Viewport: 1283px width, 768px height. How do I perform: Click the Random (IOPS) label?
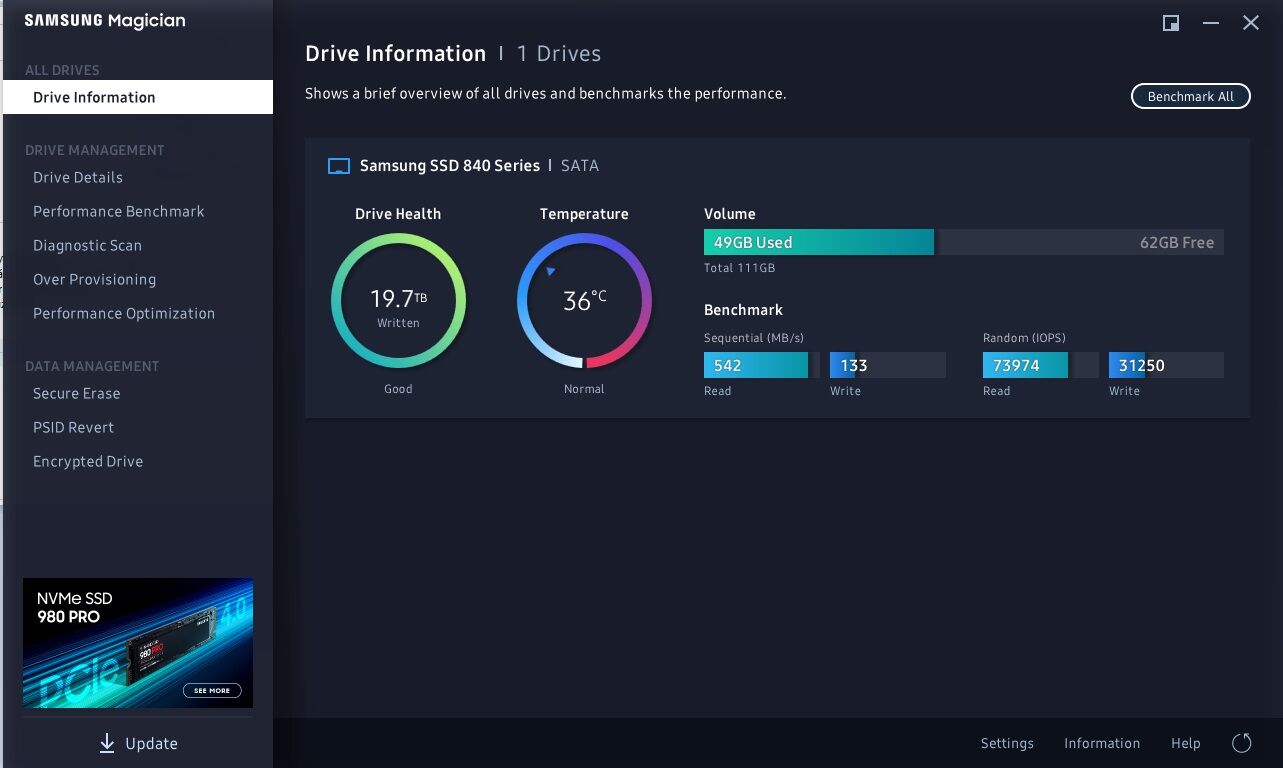point(1024,338)
